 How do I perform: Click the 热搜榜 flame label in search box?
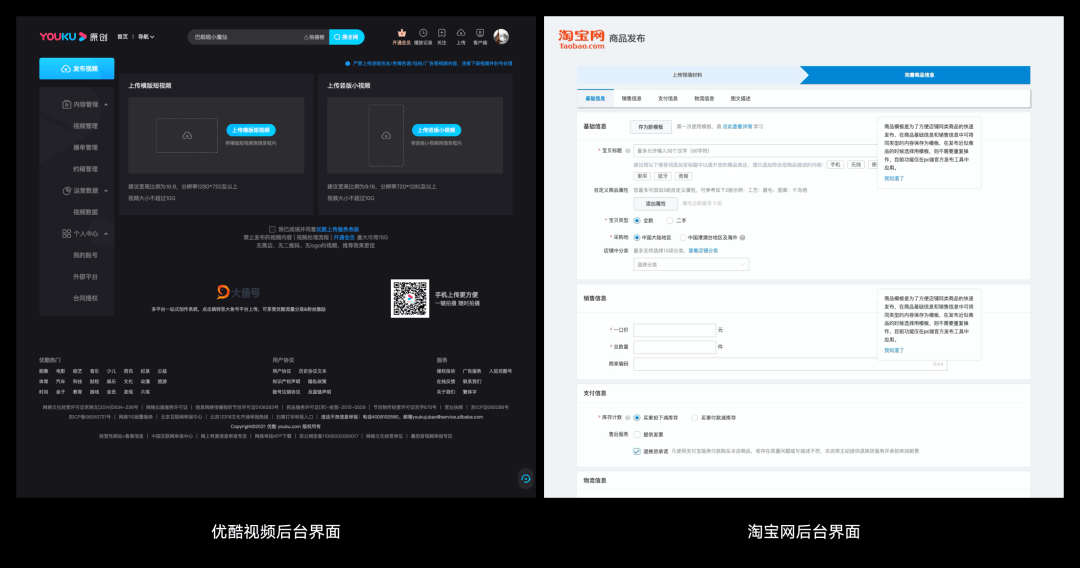tap(314, 37)
